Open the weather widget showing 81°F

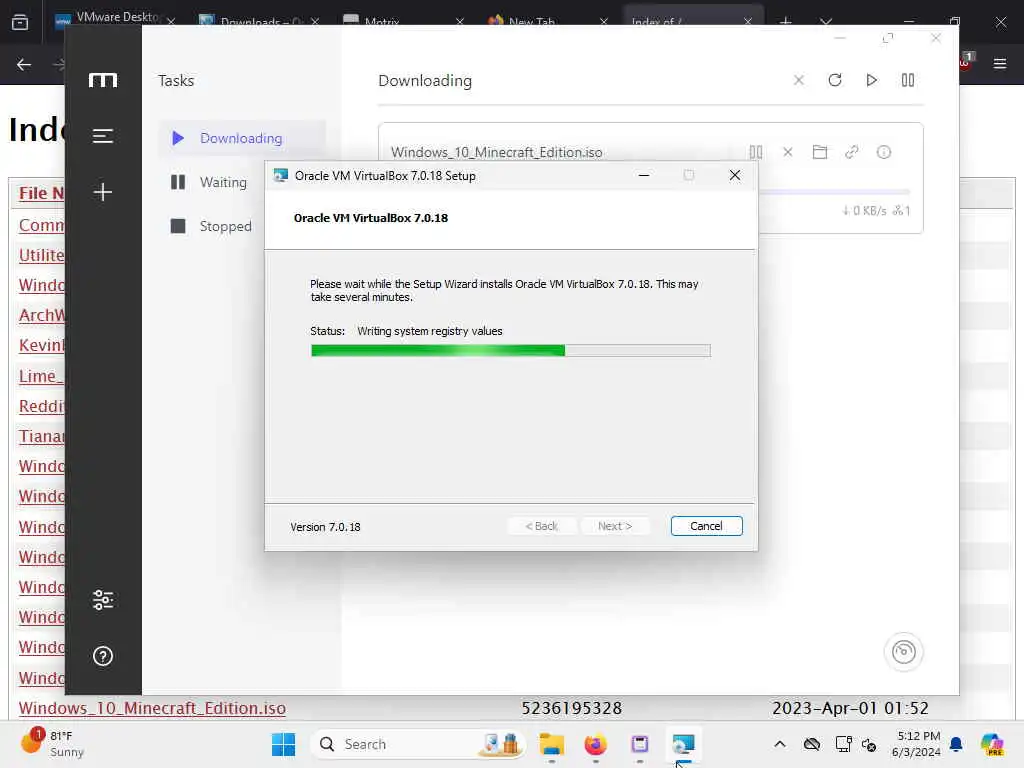52,744
